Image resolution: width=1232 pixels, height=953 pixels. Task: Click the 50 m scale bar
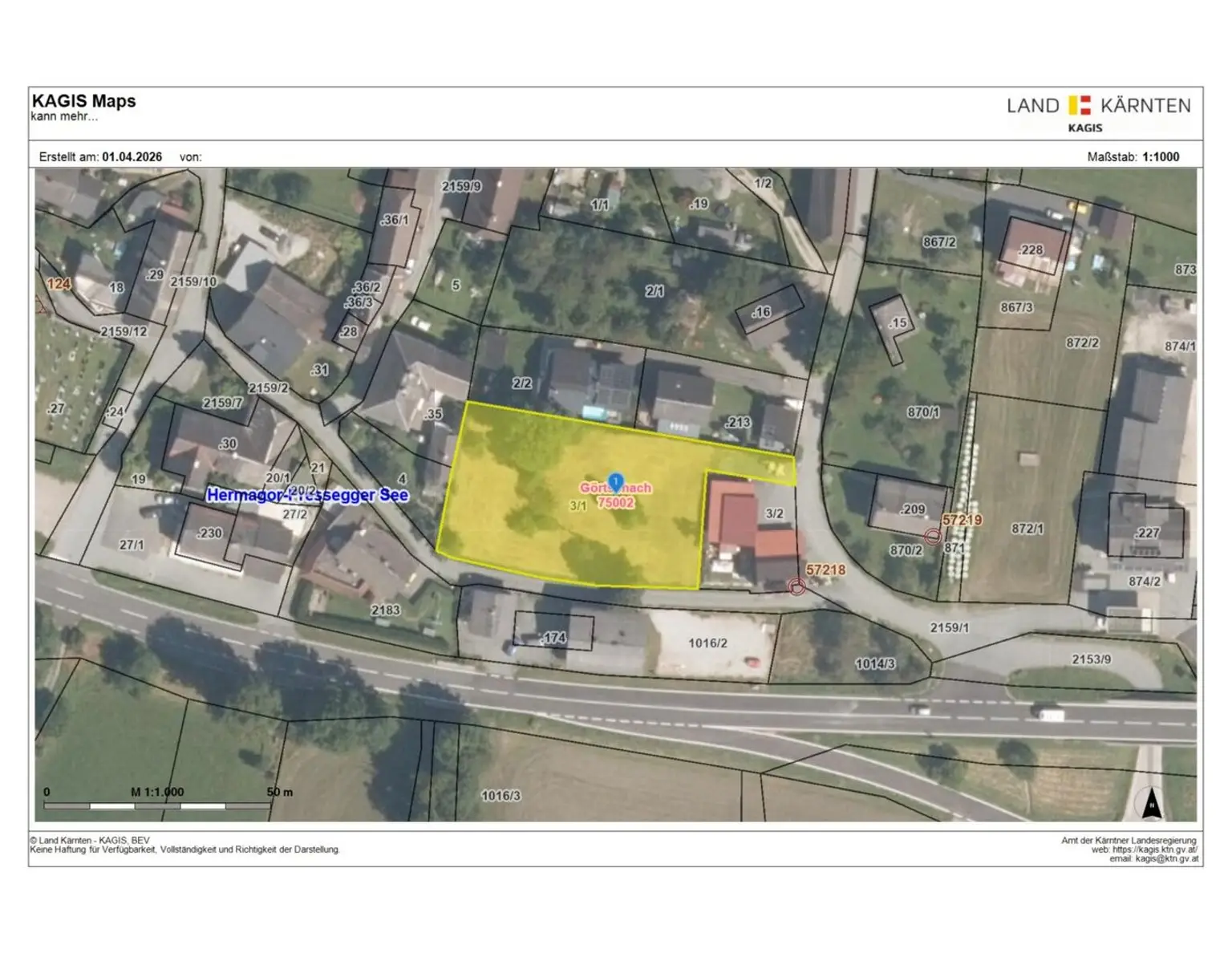coord(157,805)
